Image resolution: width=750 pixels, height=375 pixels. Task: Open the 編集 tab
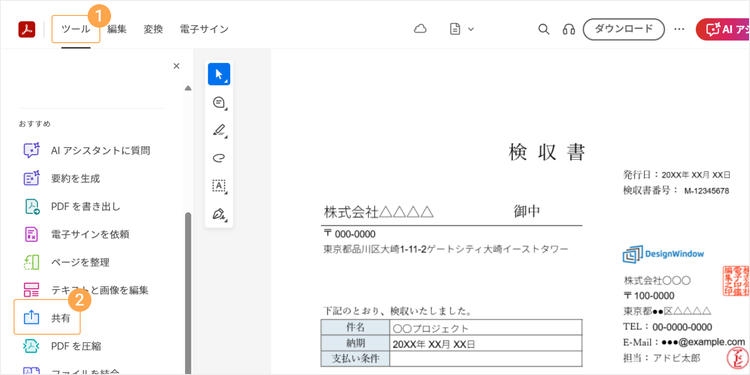click(x=117, y=29)
